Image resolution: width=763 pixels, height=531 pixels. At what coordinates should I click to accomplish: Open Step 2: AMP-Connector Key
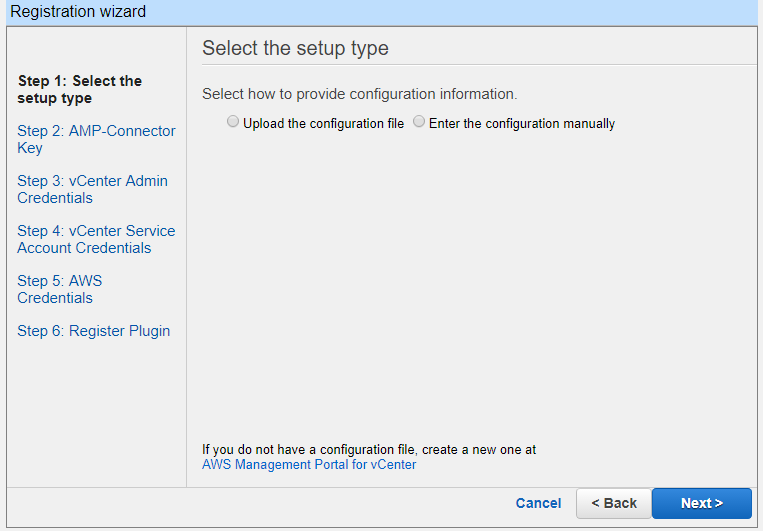tap(96, 139)
